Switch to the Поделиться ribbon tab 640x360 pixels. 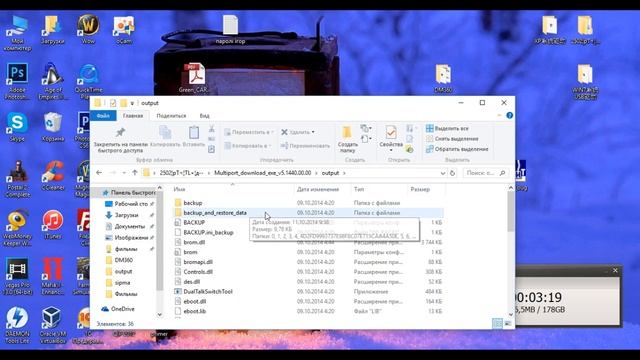(x=171, y=116)
